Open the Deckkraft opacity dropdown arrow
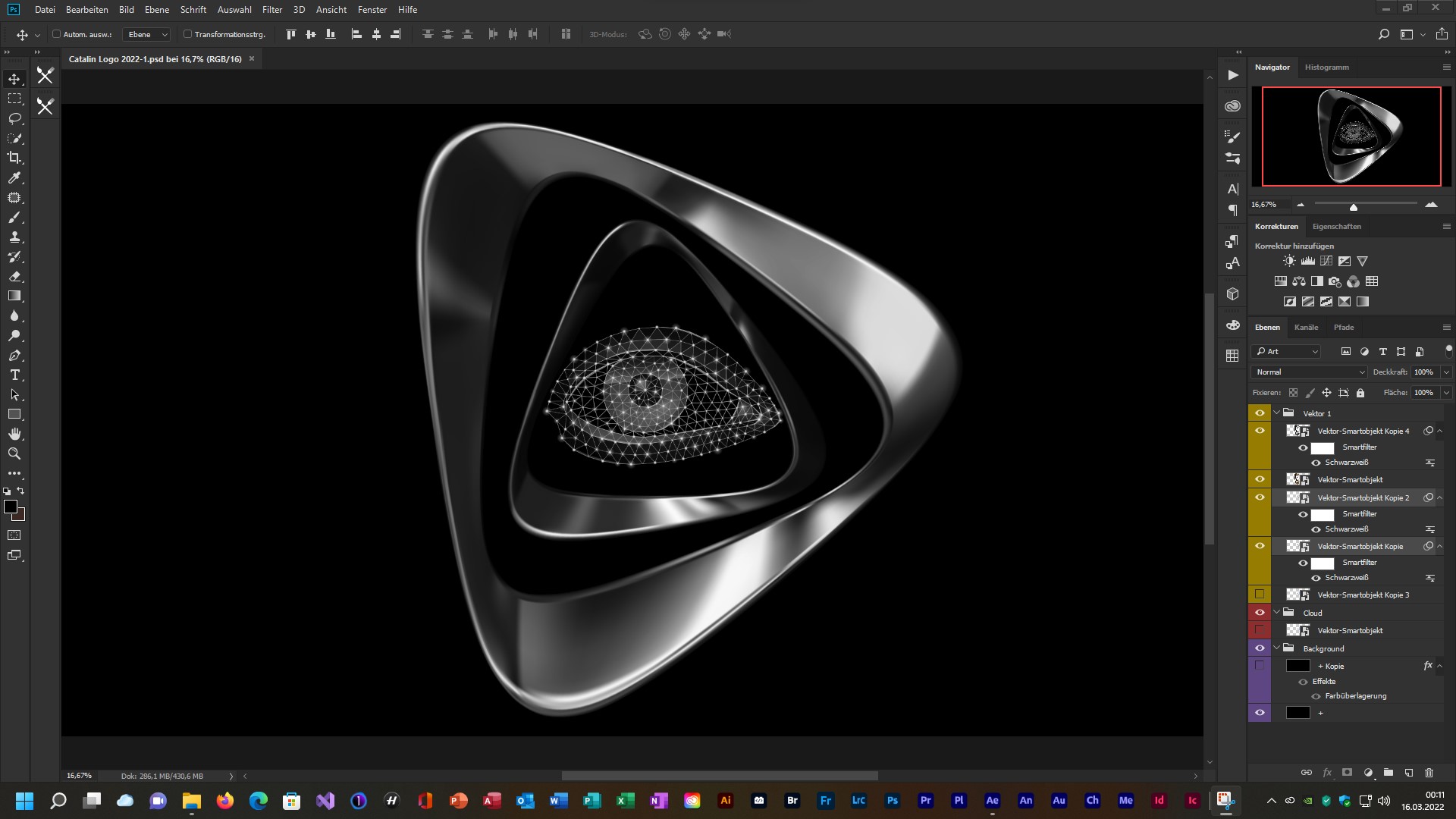Viewport: 1456px width, 819px height. point(1445,372)
